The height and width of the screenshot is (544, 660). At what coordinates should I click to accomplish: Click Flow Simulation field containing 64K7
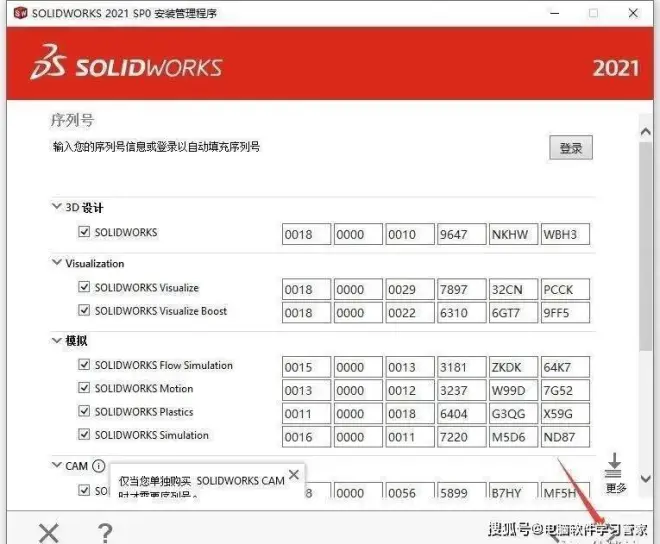(x=565, y=367)
